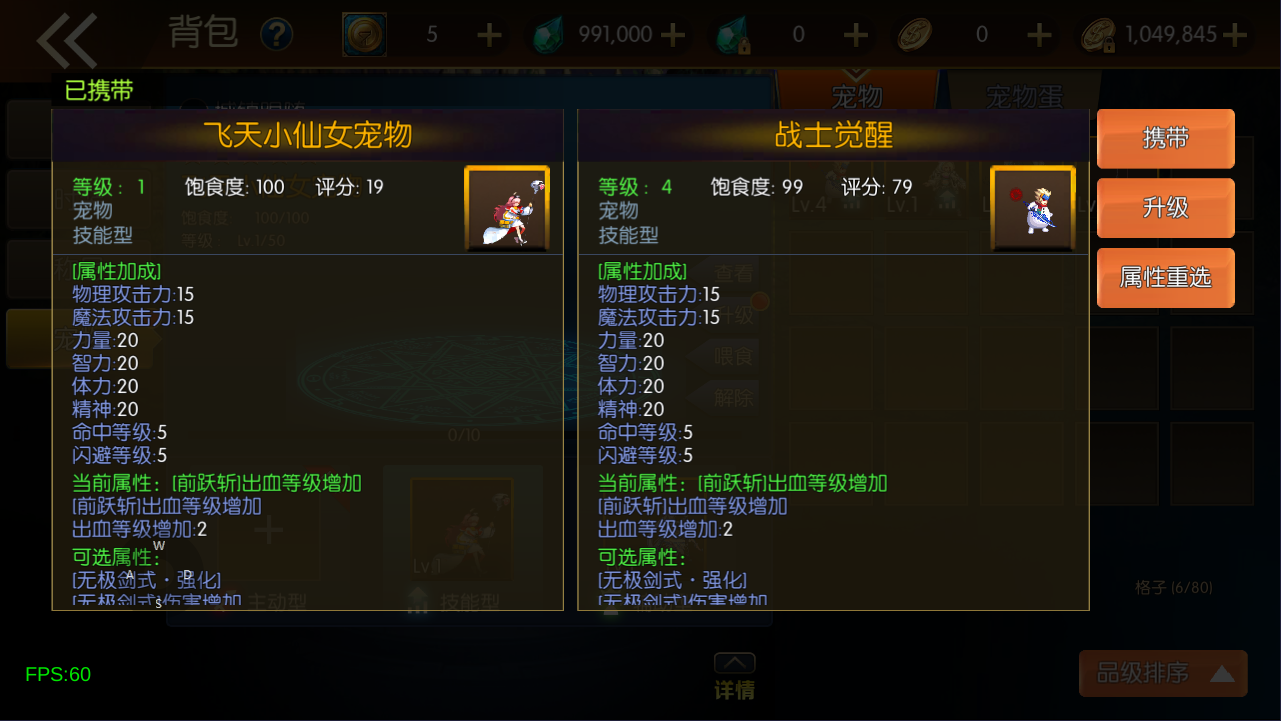This screenshot has width=1281, height=721.
Task: Click the plus beside locked gems
Action: click(855, 35)
